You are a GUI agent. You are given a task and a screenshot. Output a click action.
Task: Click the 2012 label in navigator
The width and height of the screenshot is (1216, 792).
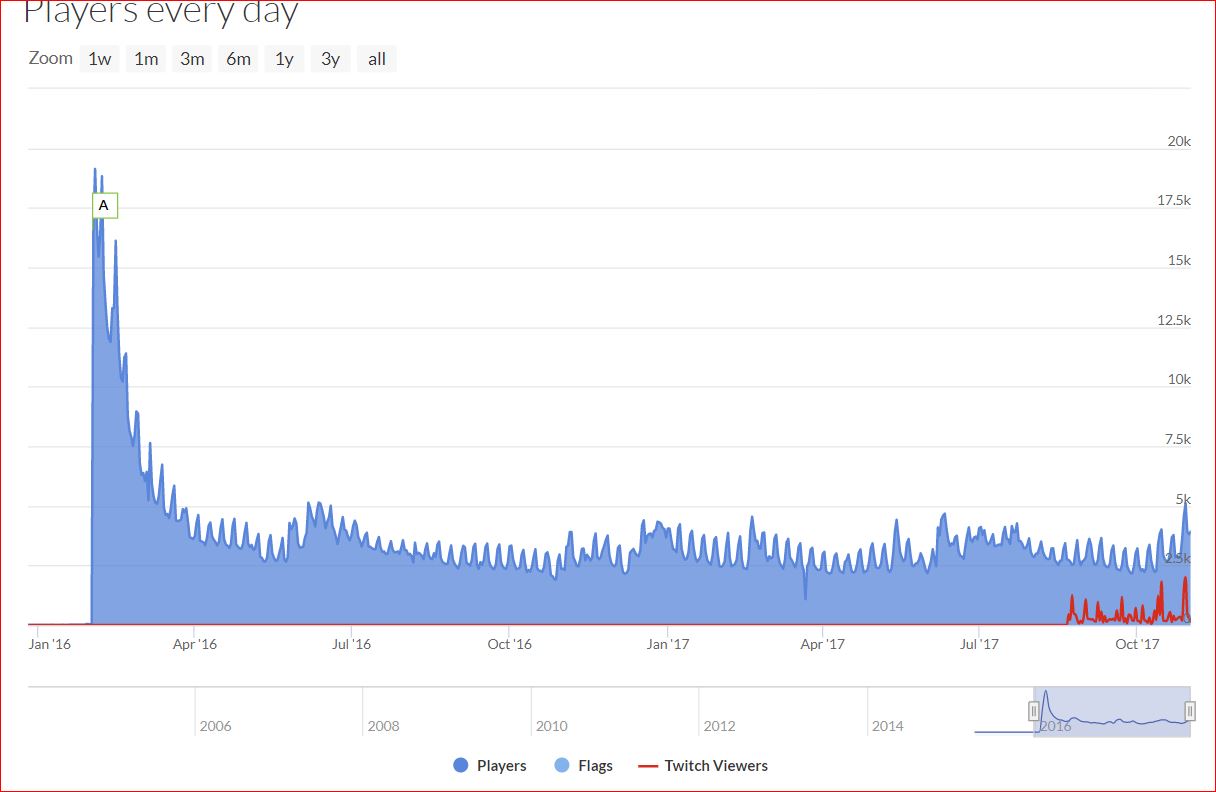tap(720, 726)
